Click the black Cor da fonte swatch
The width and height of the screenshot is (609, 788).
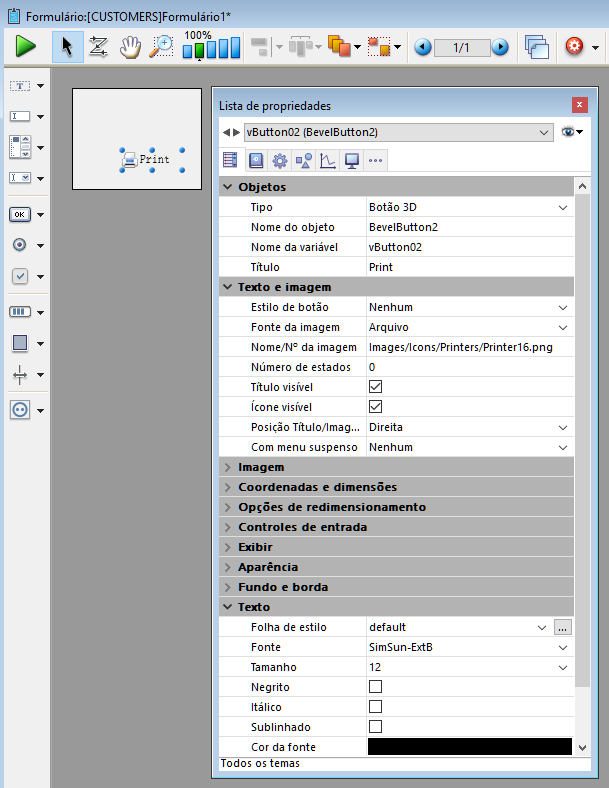tap(469, 747)
